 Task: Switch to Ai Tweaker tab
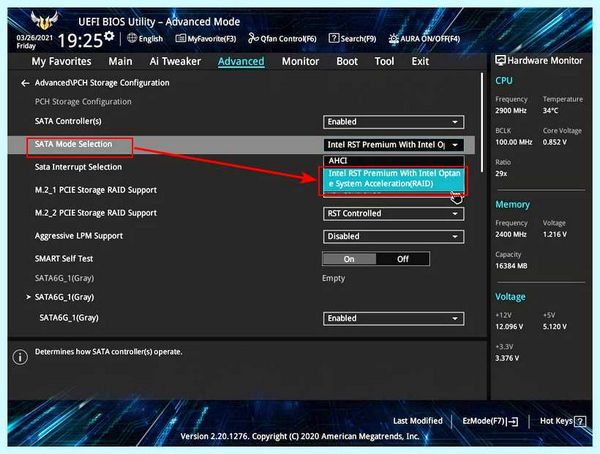(175, 61)
